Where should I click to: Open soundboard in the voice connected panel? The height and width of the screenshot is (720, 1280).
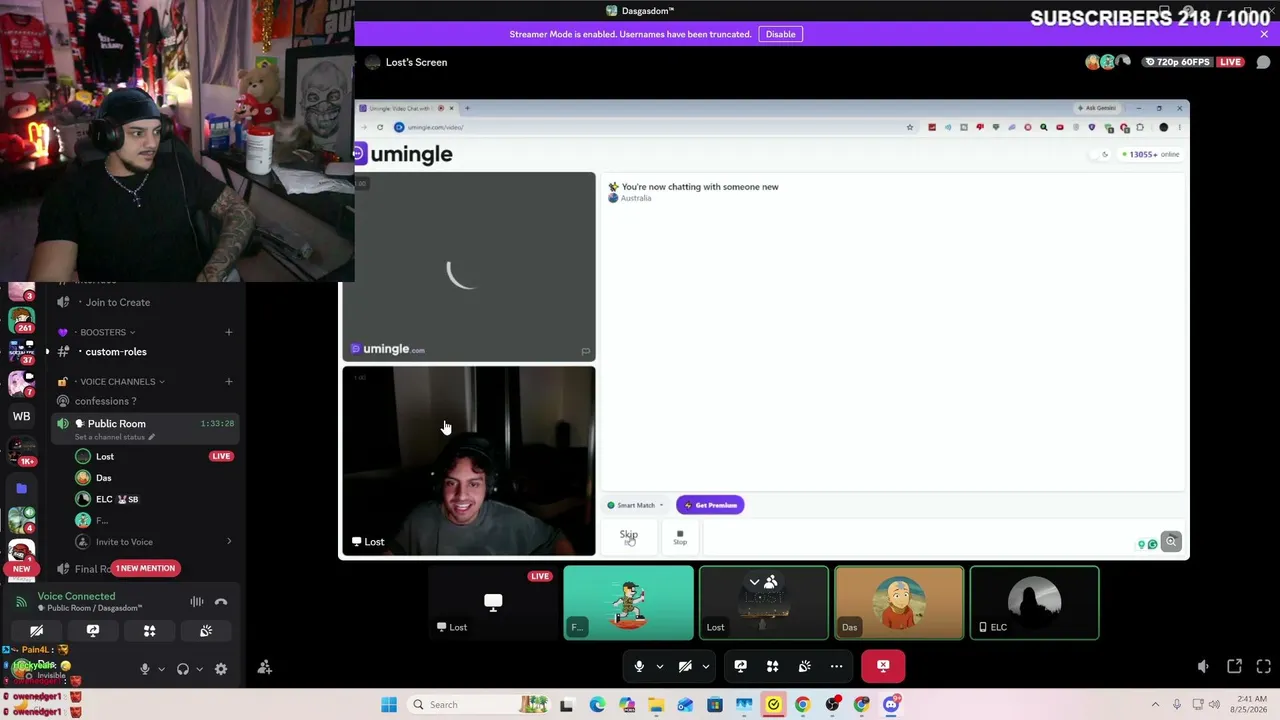206,631
